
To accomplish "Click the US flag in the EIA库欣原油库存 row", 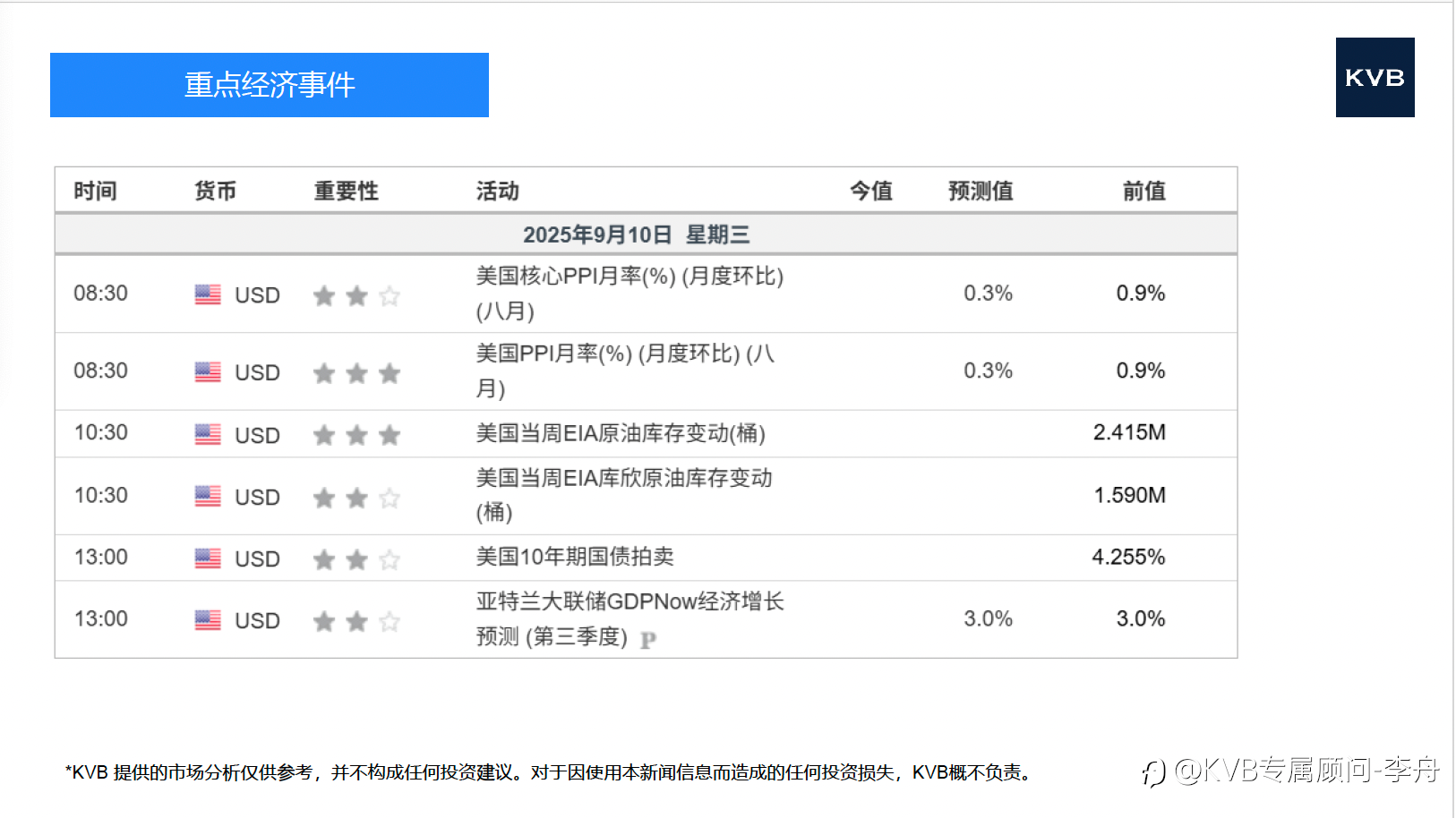I will 208,496.
